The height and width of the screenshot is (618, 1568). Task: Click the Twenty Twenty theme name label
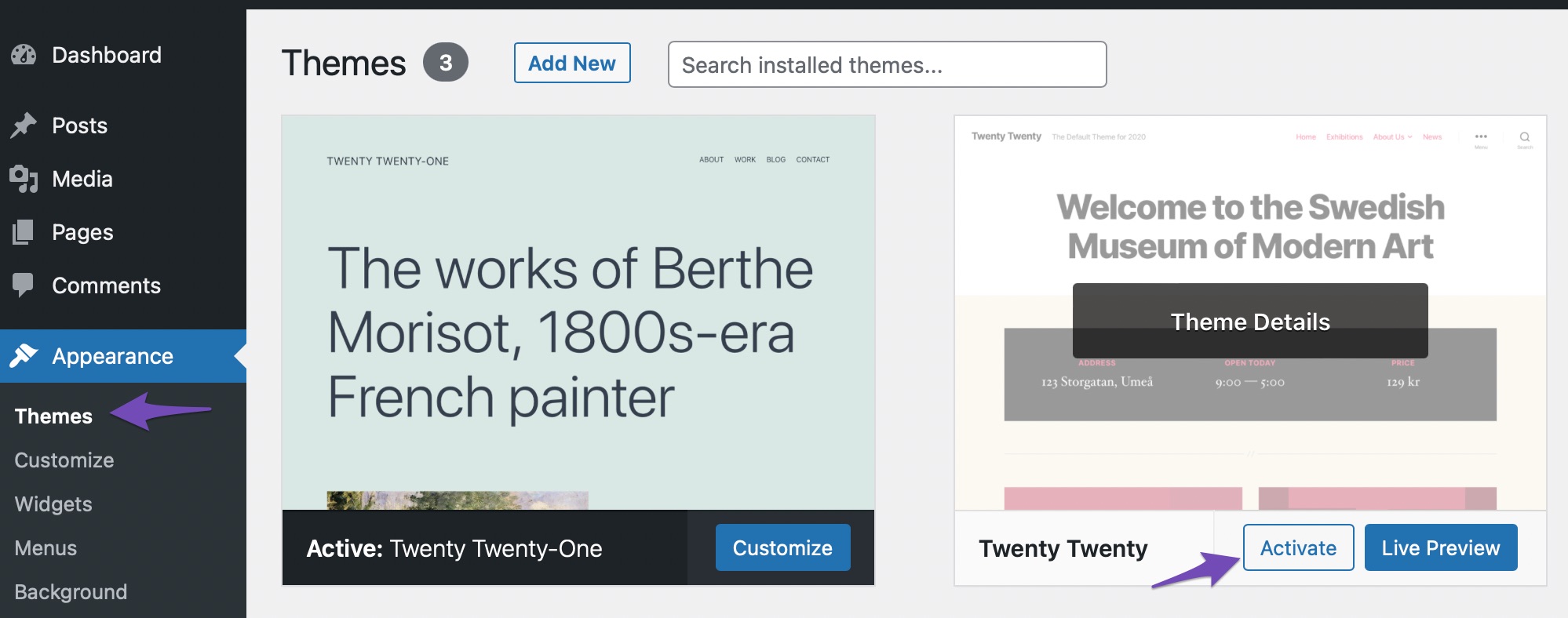click(1063, 548)
